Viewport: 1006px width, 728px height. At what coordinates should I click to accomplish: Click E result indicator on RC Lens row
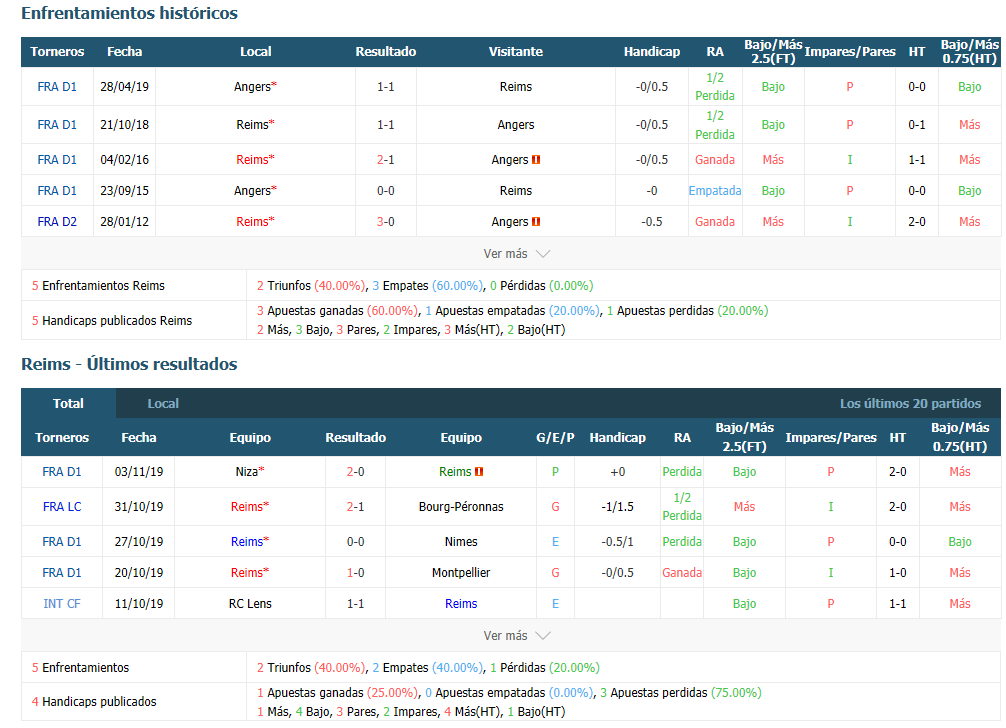(x=555, y=604)
